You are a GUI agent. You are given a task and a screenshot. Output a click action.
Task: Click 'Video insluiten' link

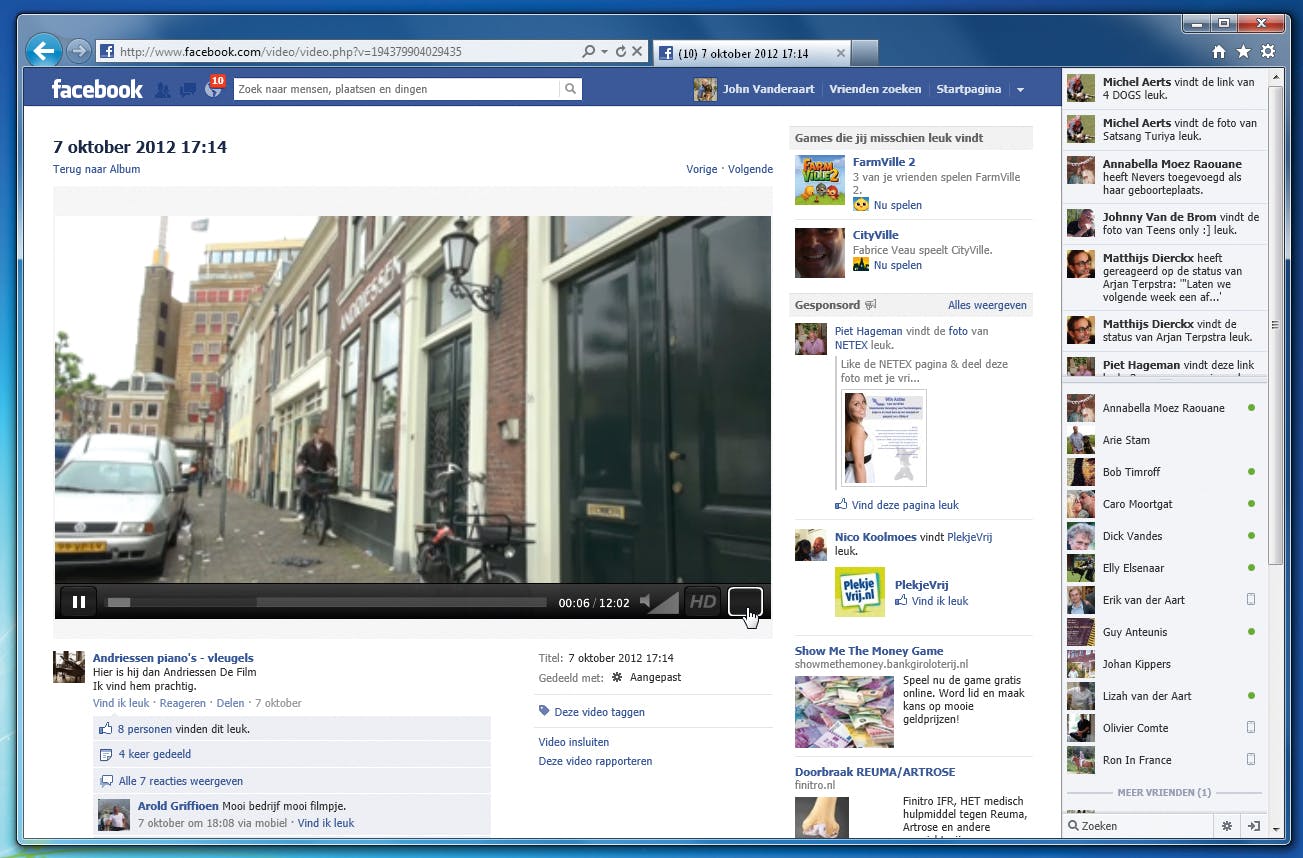tap(574, 742)
